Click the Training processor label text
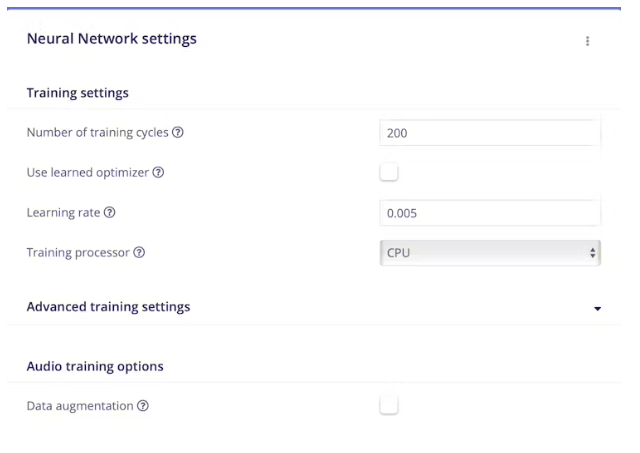This screenshot has width=640, height=453. [78, 253]
